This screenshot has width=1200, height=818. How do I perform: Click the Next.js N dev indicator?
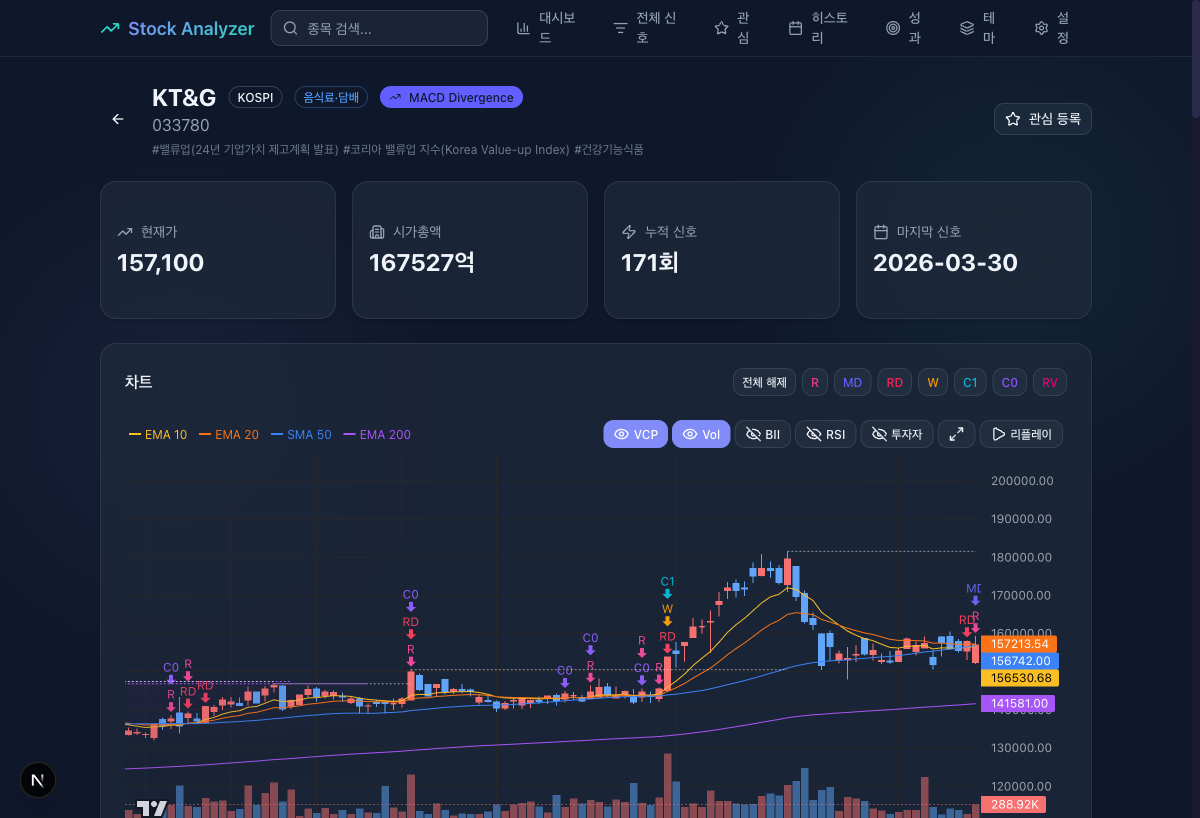38,780
